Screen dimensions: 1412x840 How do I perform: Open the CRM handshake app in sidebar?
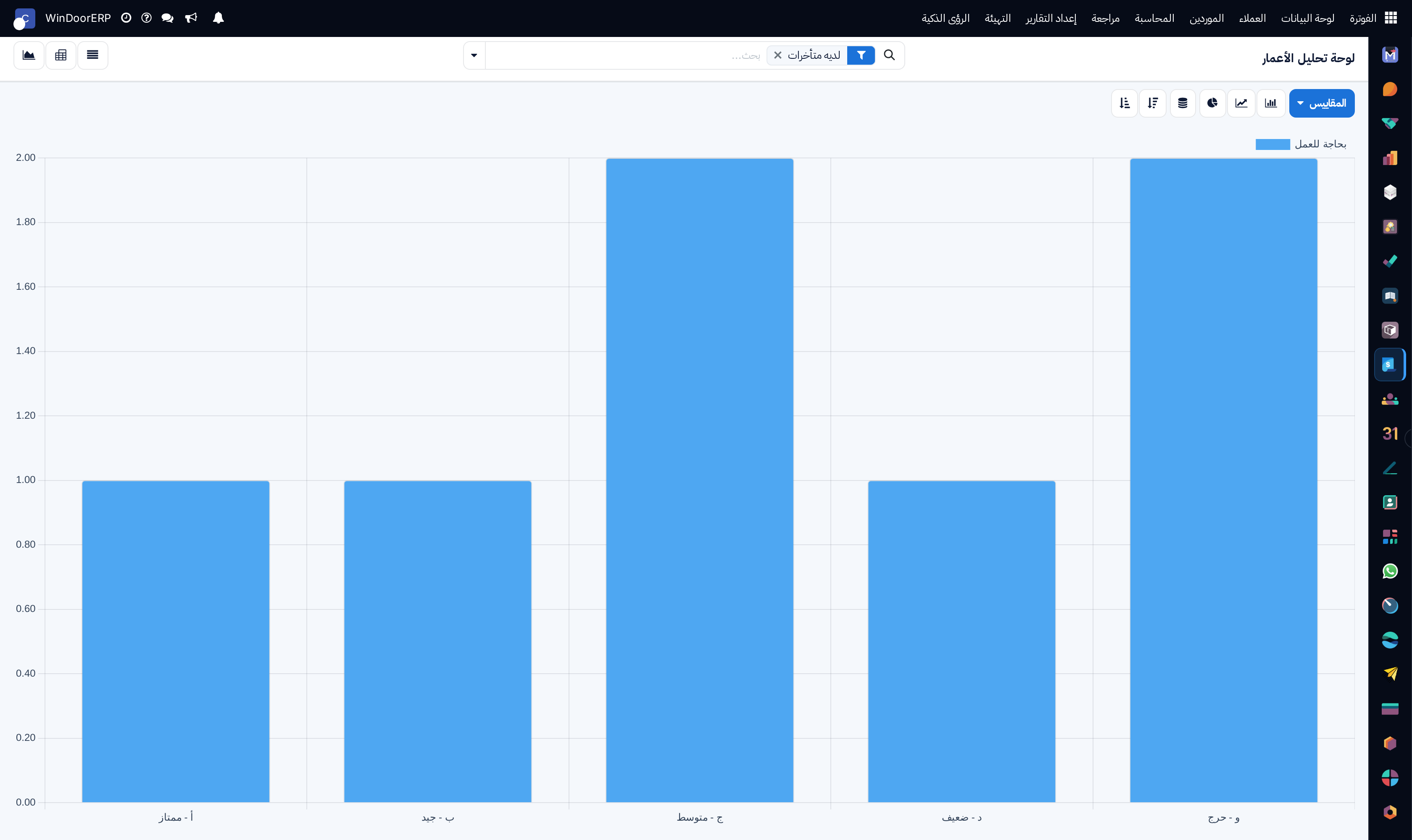tap(1390, 123)
